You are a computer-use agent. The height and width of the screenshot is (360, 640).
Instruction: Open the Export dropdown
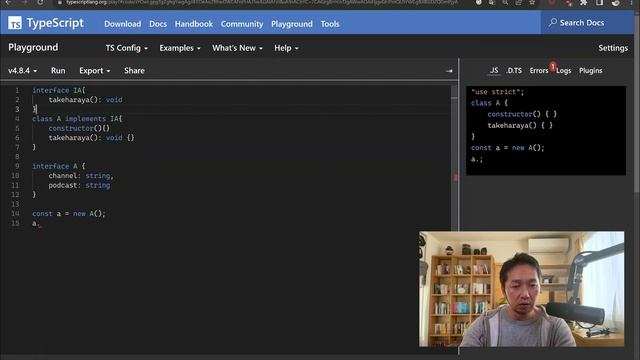click(95, 71)
